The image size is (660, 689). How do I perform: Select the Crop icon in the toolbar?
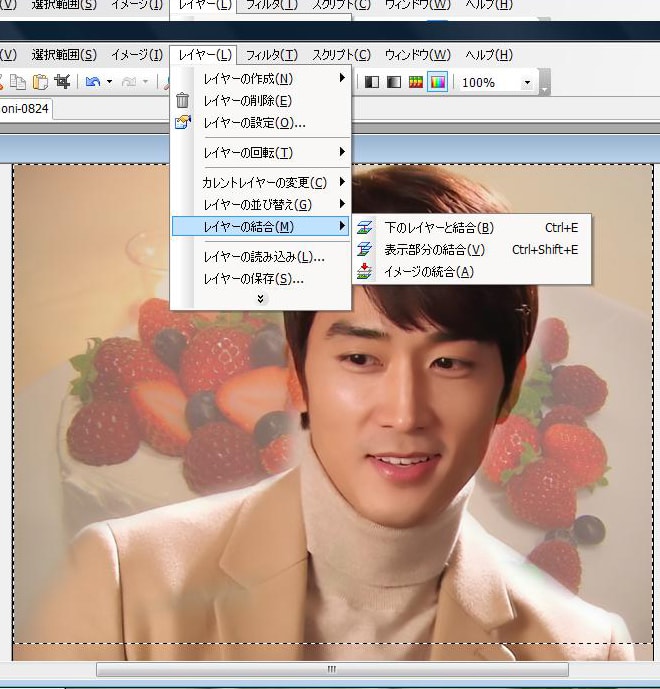click(63, 82)
